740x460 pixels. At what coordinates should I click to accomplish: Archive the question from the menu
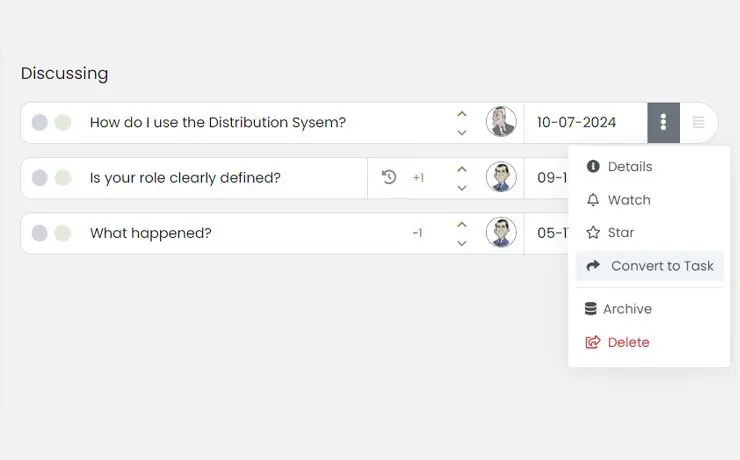tap(627, 309)
